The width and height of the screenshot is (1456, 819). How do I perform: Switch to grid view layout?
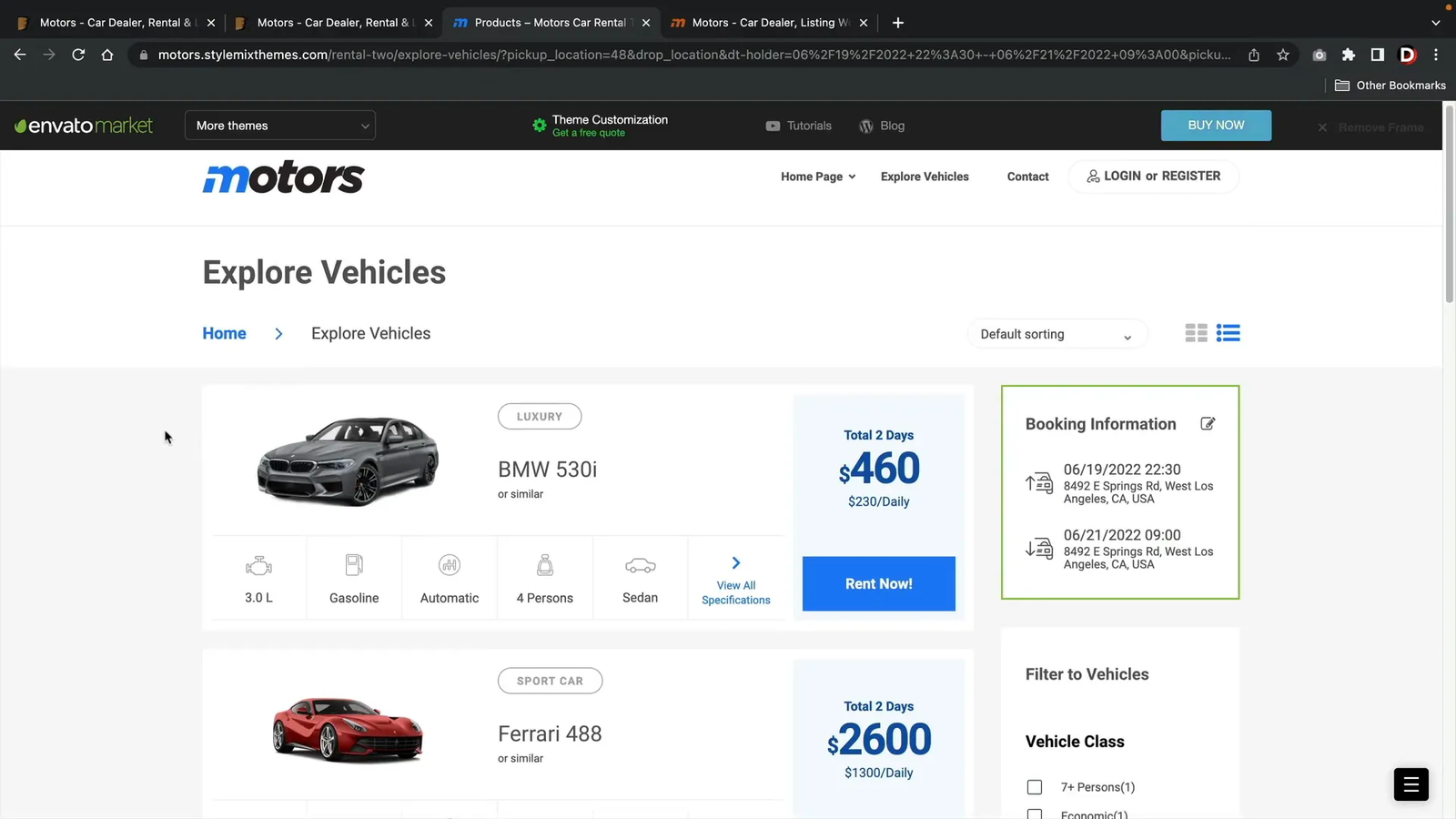[x=1196, y=333]
